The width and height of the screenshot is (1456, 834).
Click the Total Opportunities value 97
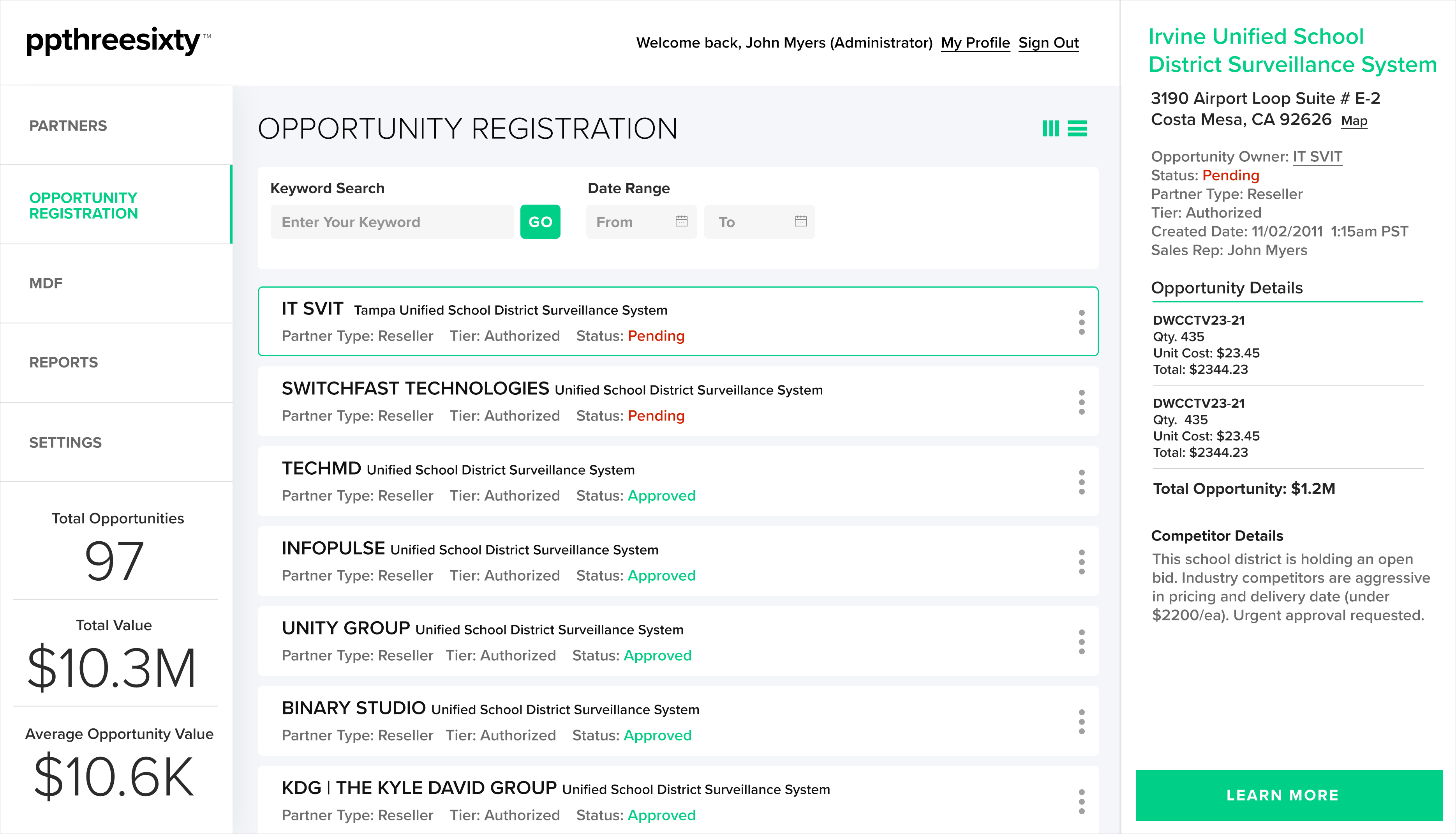[x=115, y=561]
